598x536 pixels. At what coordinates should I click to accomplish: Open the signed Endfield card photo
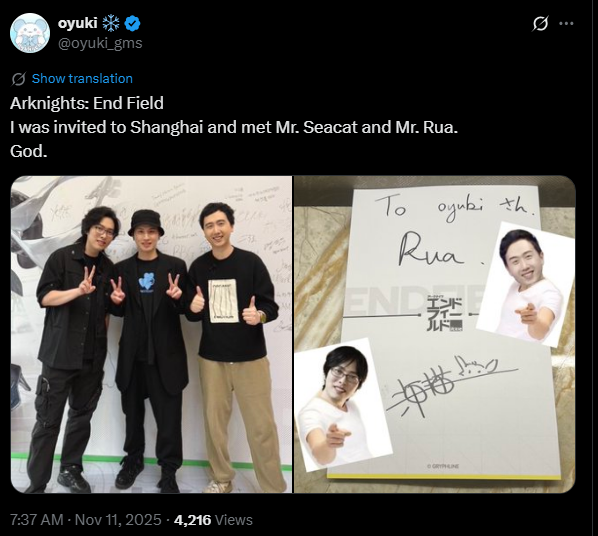[x=434, y=334]
